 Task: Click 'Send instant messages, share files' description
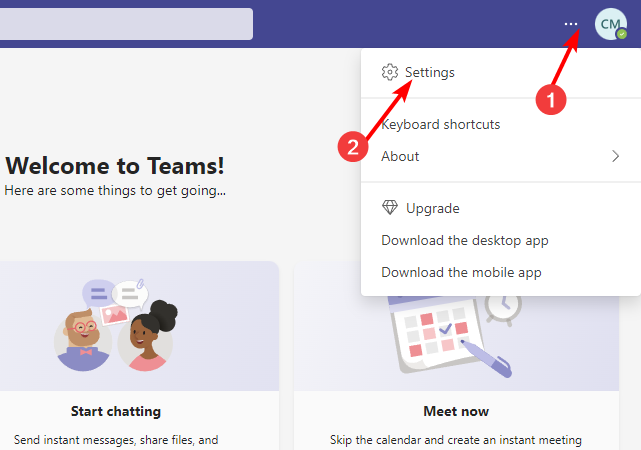pos(116,440)
